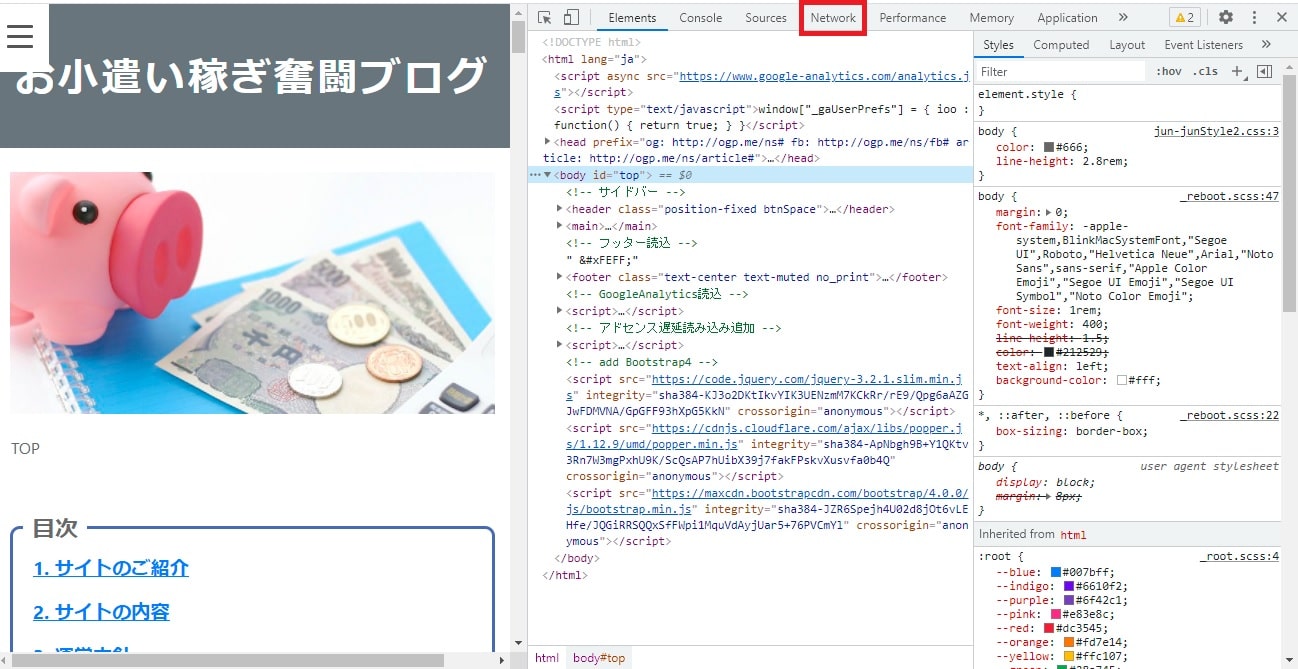
Task: Open the Console tab
Action: (700, 18)
